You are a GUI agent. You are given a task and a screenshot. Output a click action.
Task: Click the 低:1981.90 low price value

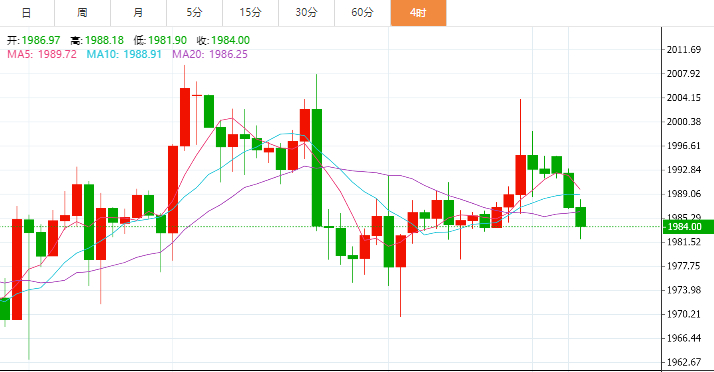click(x=160, y=40)
